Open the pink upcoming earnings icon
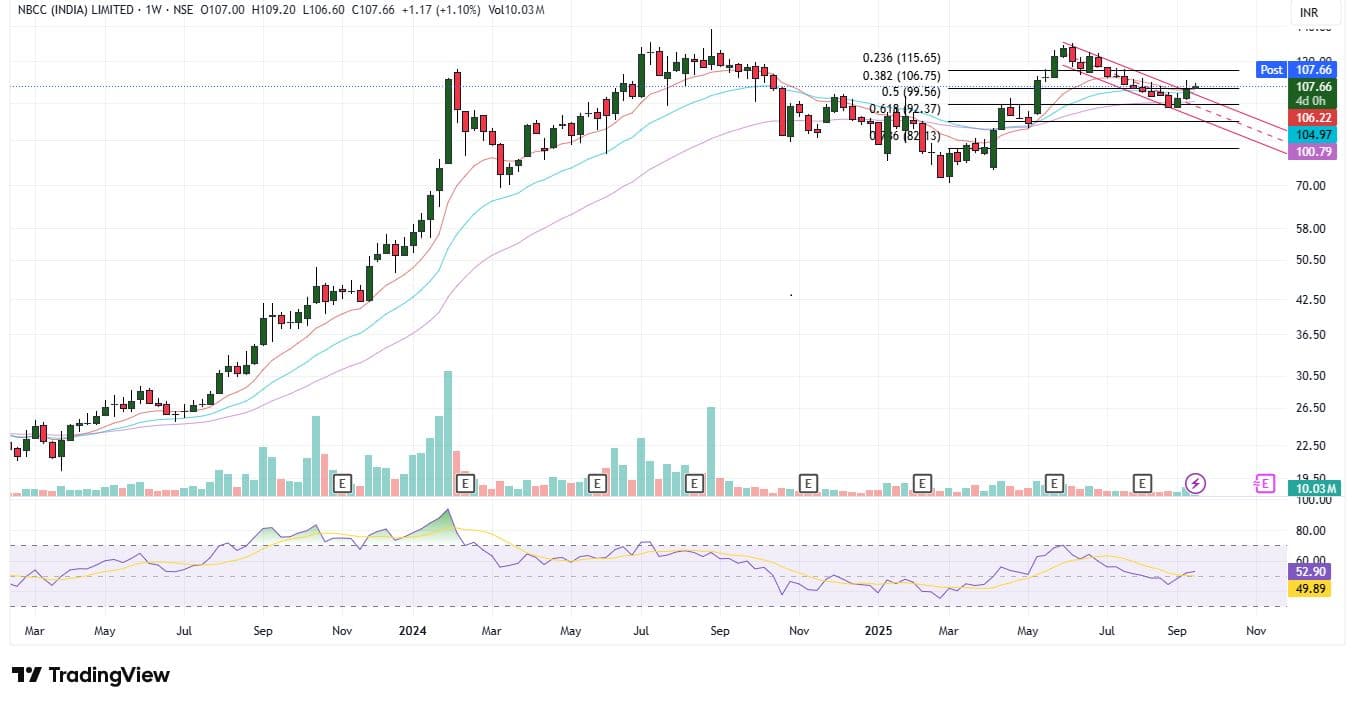Image resolution: width=1355 pixels, height=705 pixels. [x=1265, y=484]
